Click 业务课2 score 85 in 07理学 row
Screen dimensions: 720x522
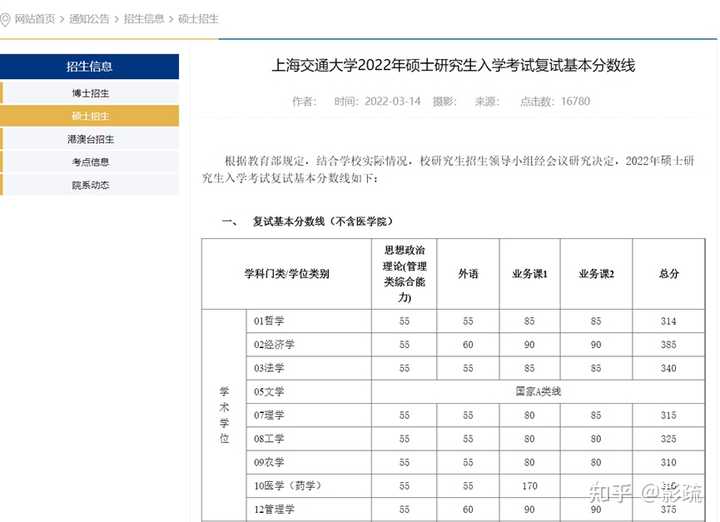point(596,415)
